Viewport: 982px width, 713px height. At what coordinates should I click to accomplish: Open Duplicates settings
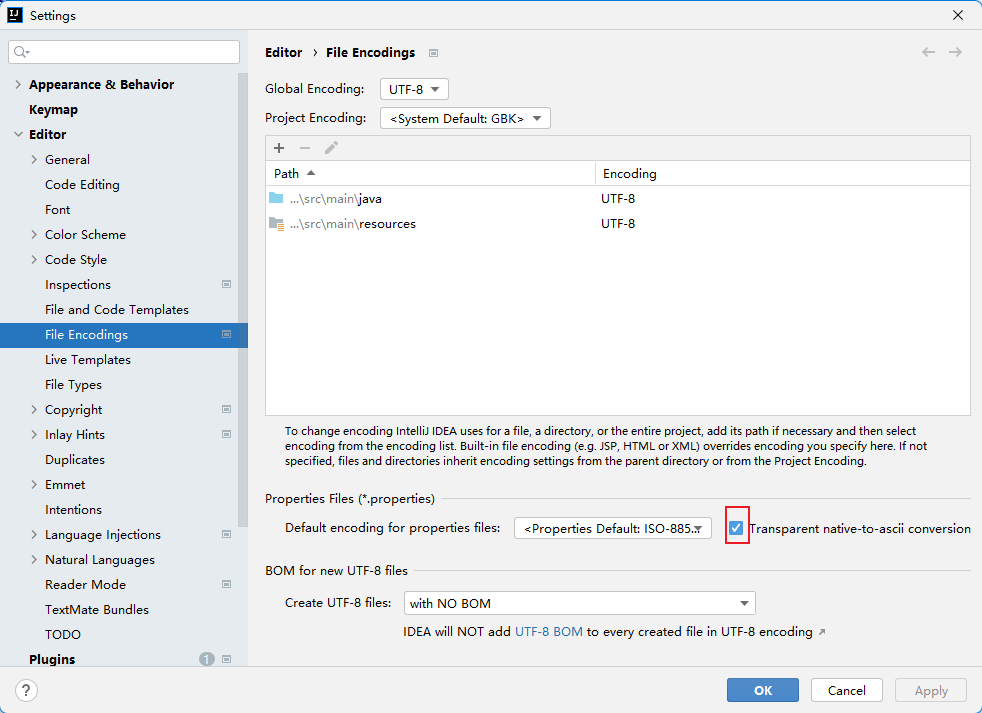pos(75,459)
